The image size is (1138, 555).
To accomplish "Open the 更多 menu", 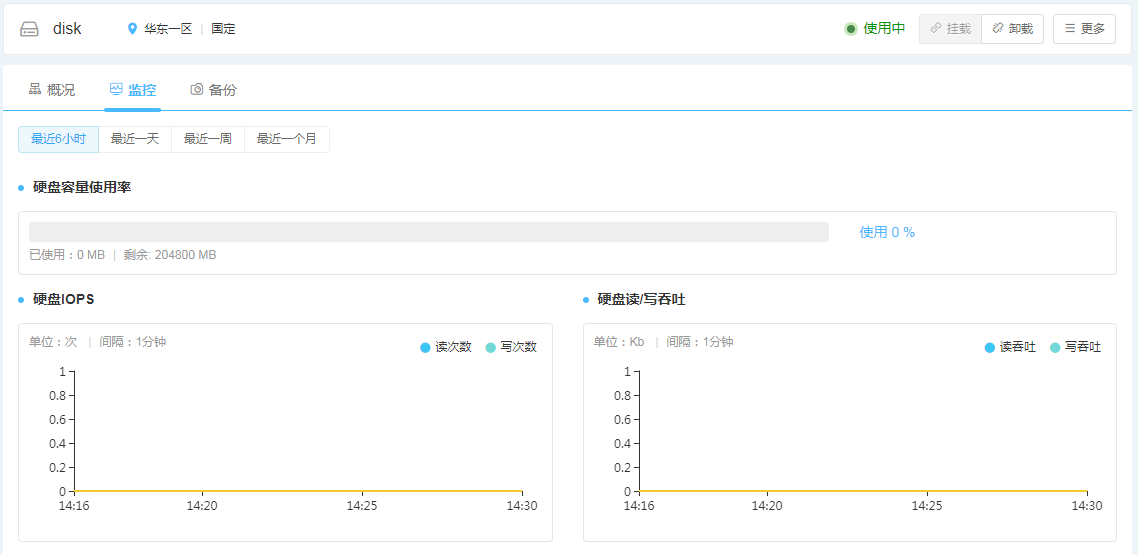I will point(1084,29).
